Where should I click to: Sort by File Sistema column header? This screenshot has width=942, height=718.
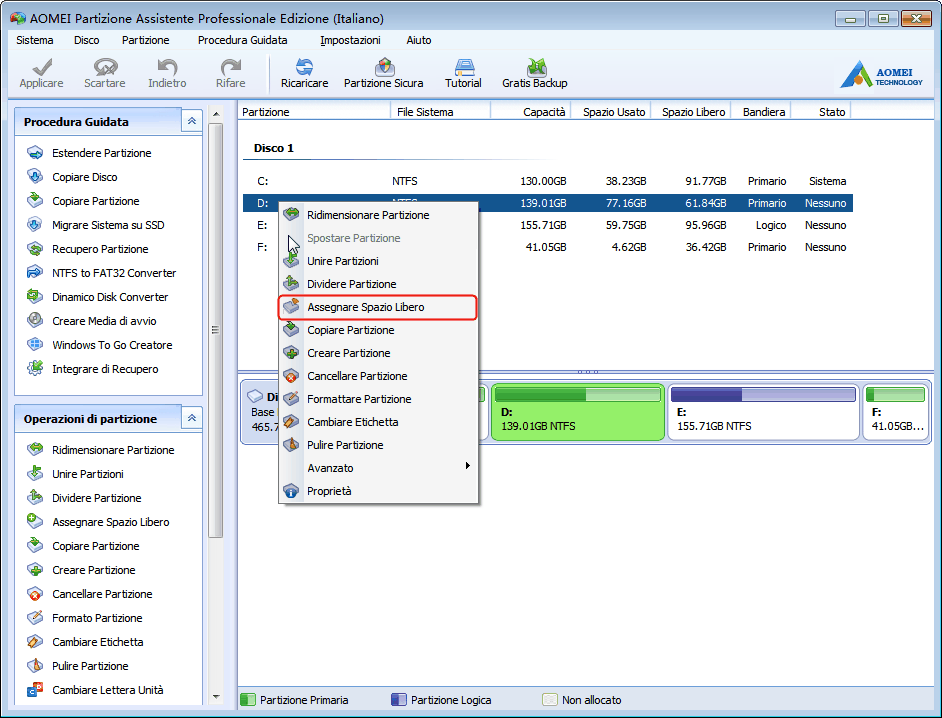440,112
